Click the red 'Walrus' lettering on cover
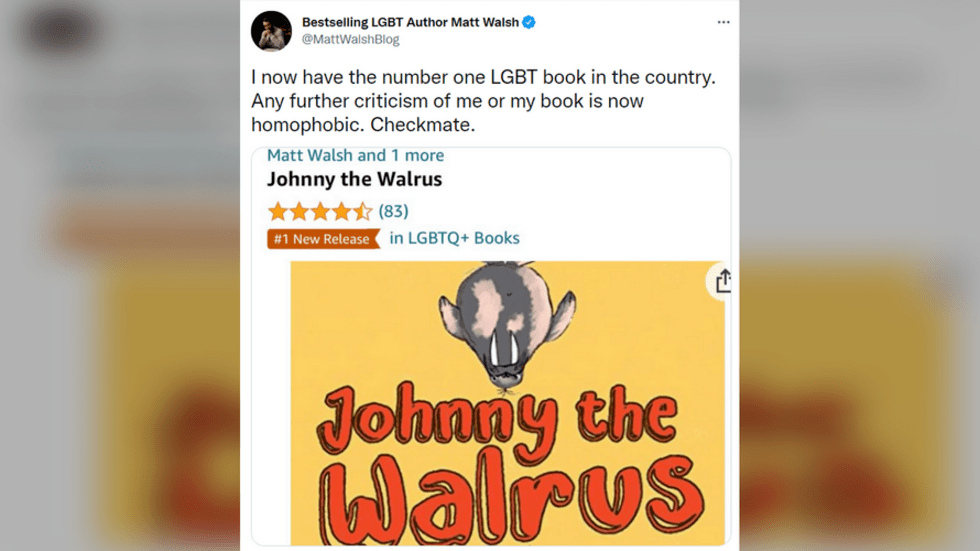The image size is (980, 551). pos(512,498)
